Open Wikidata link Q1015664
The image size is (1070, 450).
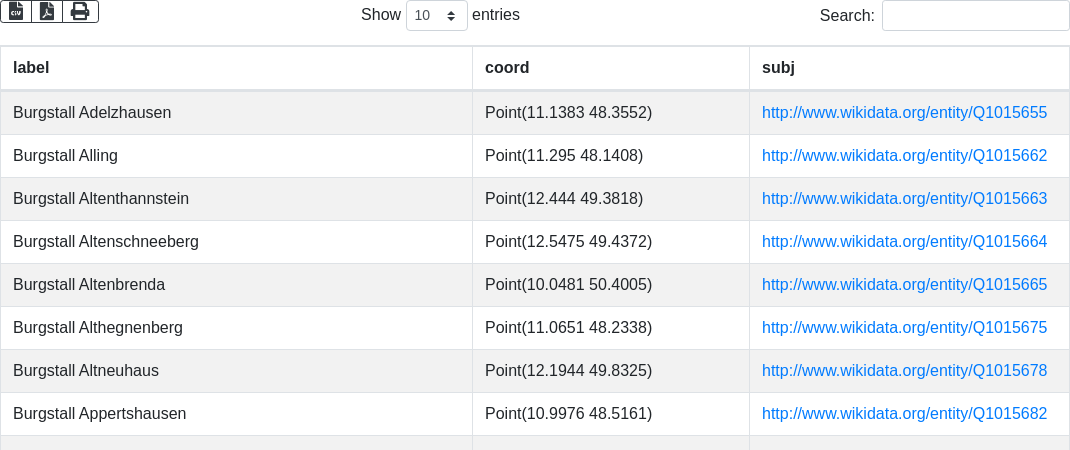[x=904, y=242]
